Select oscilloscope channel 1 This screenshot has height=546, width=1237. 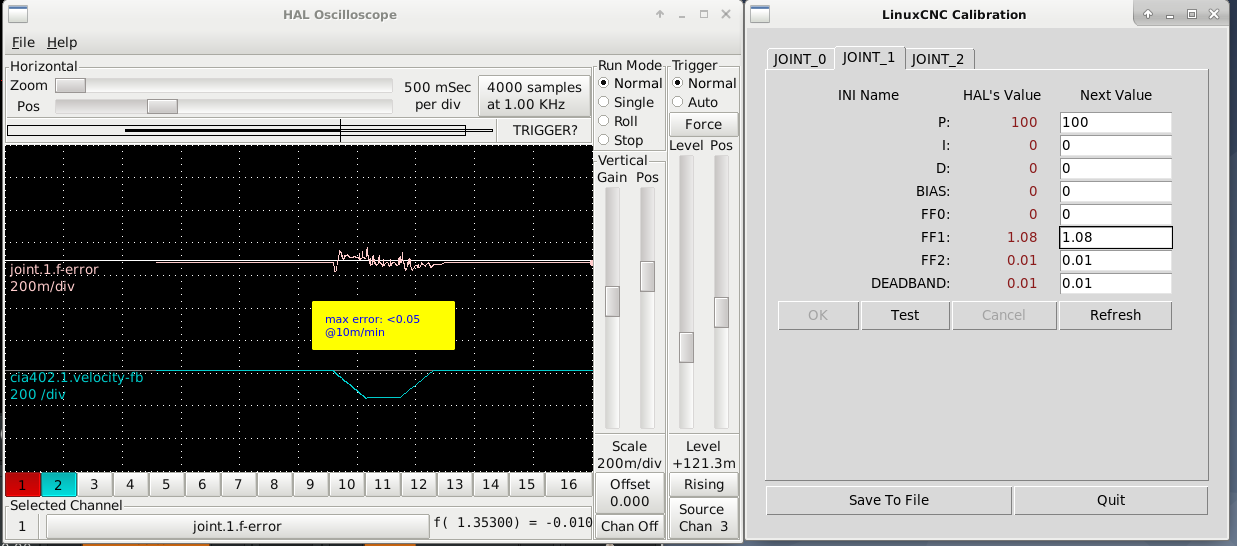[22, 485]
